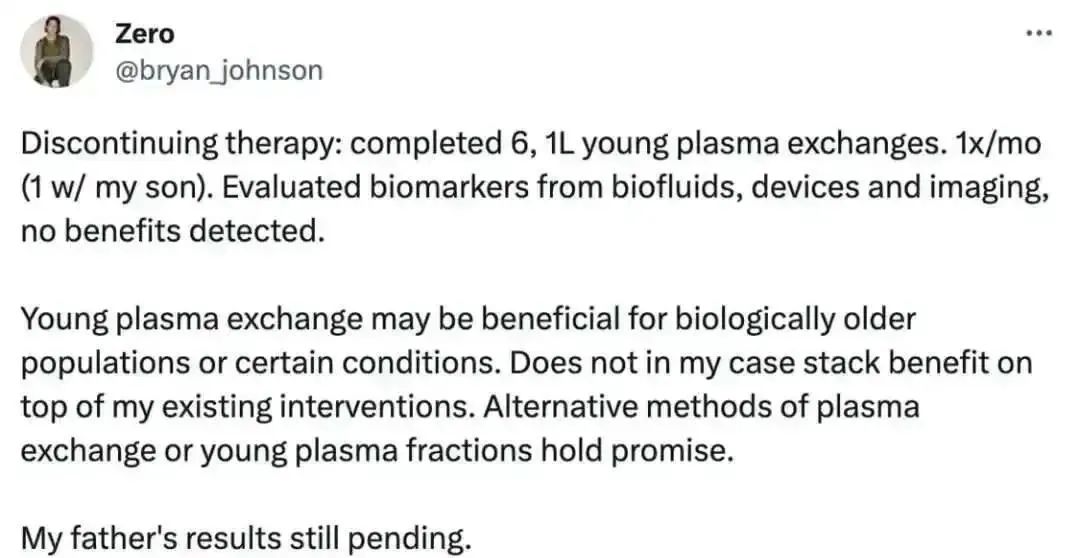Select the phrase "no benefits detected."
Viewport: 1080px width, 558px height.
pos(172,231)
